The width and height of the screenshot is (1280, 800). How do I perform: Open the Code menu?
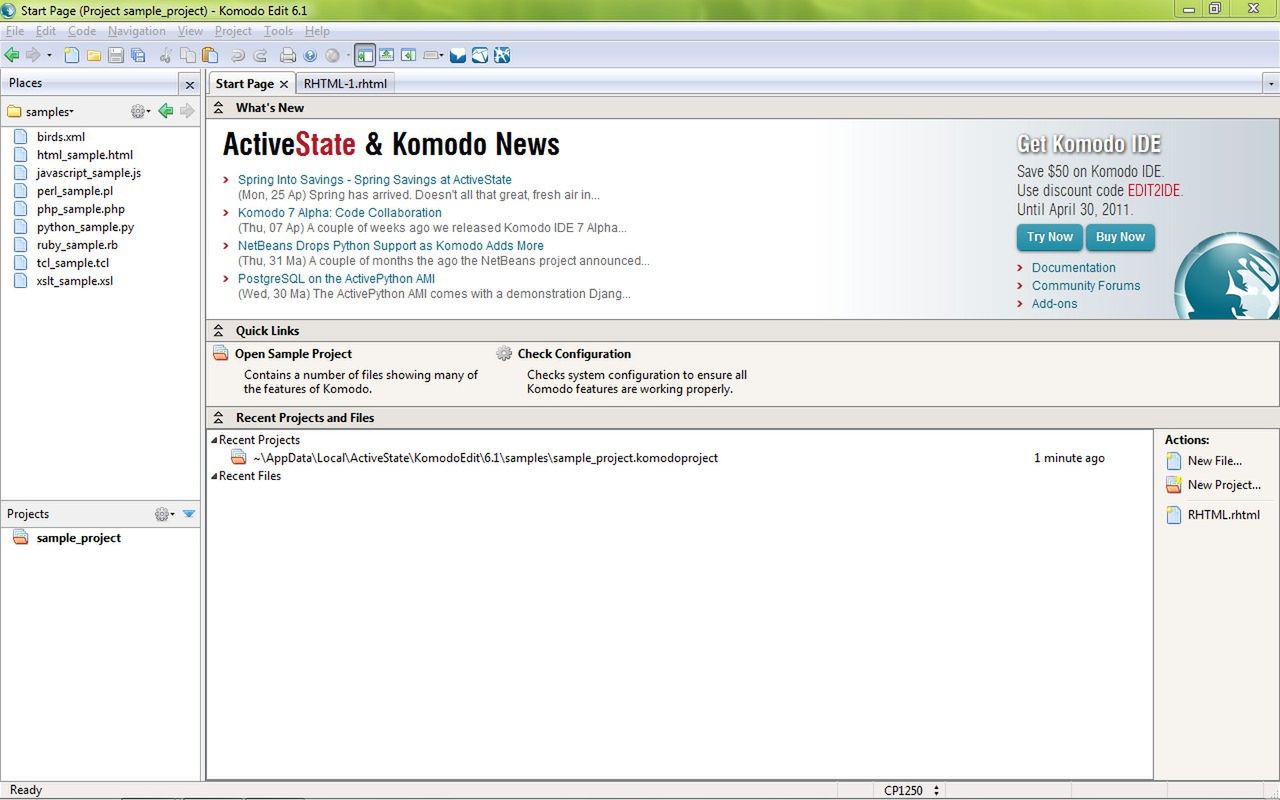click(x=82, y=31)
